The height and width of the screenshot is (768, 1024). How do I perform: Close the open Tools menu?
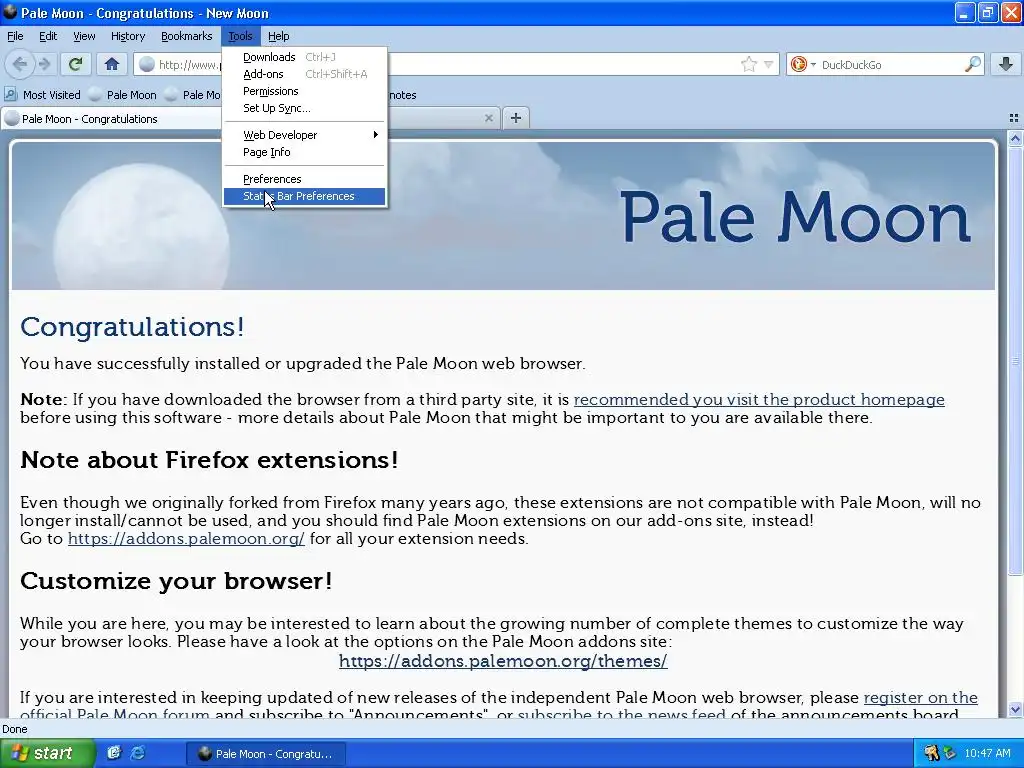(x=240, y=36)
